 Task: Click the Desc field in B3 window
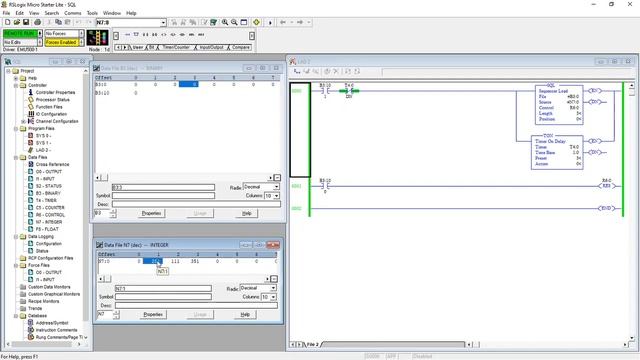196,204
